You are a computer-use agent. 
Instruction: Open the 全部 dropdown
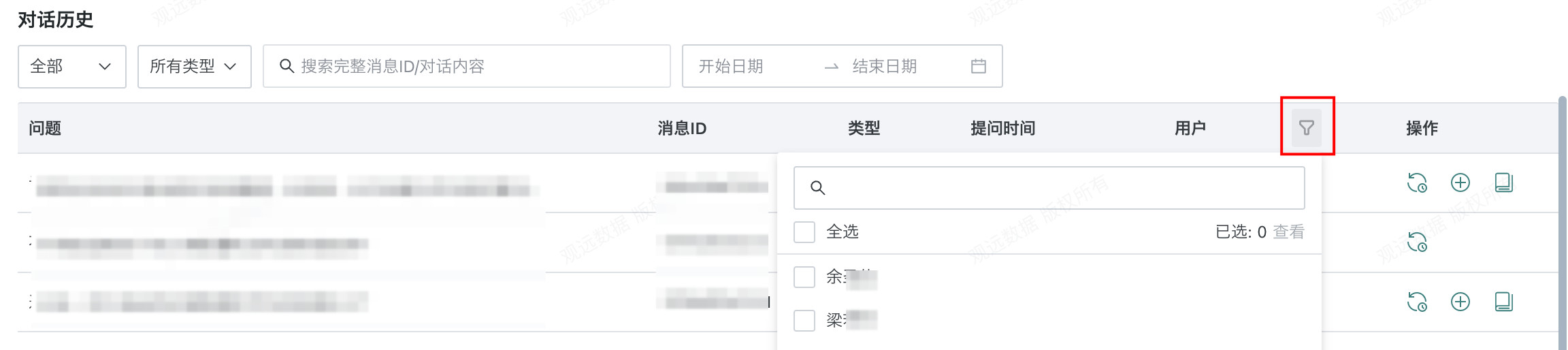coord(71,66)
